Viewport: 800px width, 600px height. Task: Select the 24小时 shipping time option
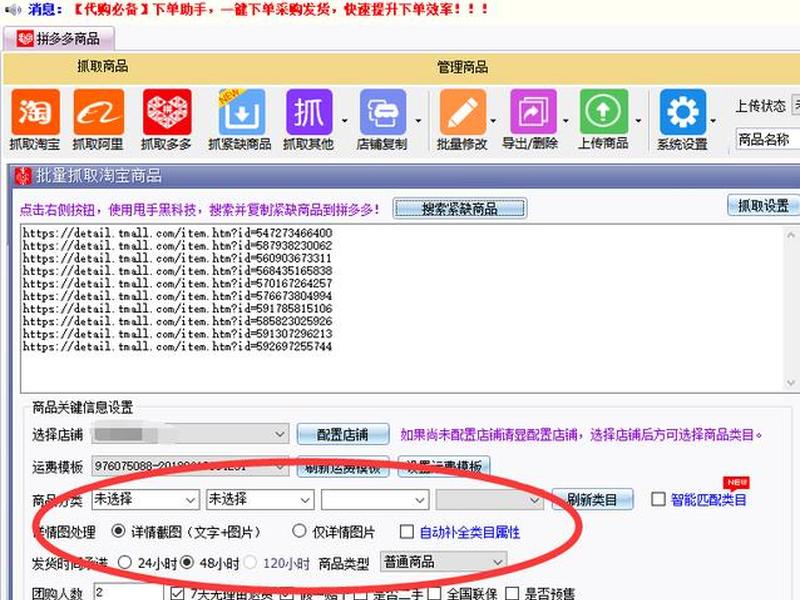point(124,562)
